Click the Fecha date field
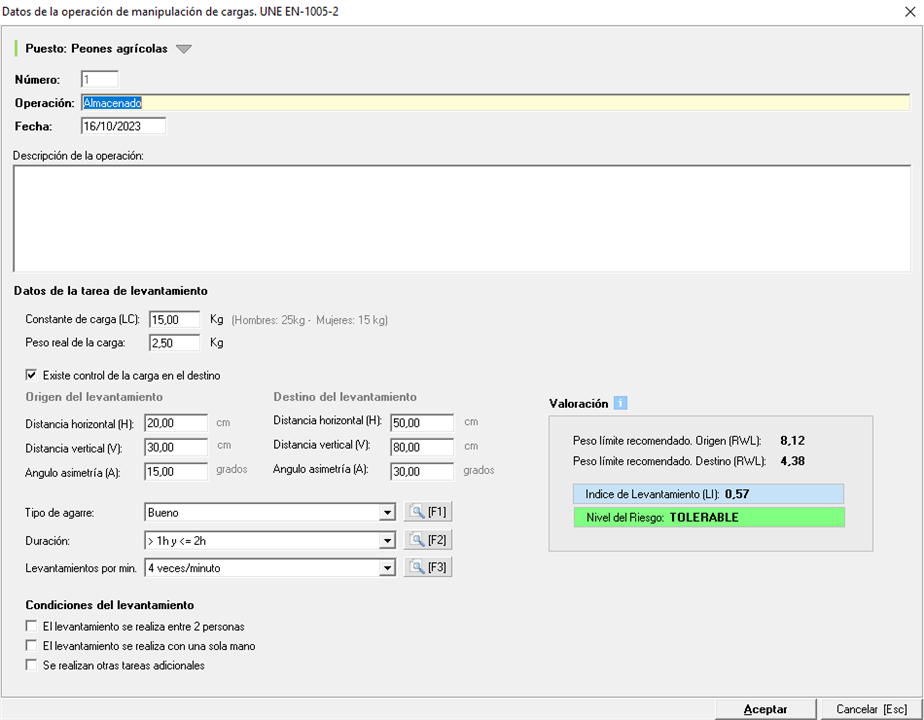The width and height of the screenshot is (924, 720). pos(123,126)
